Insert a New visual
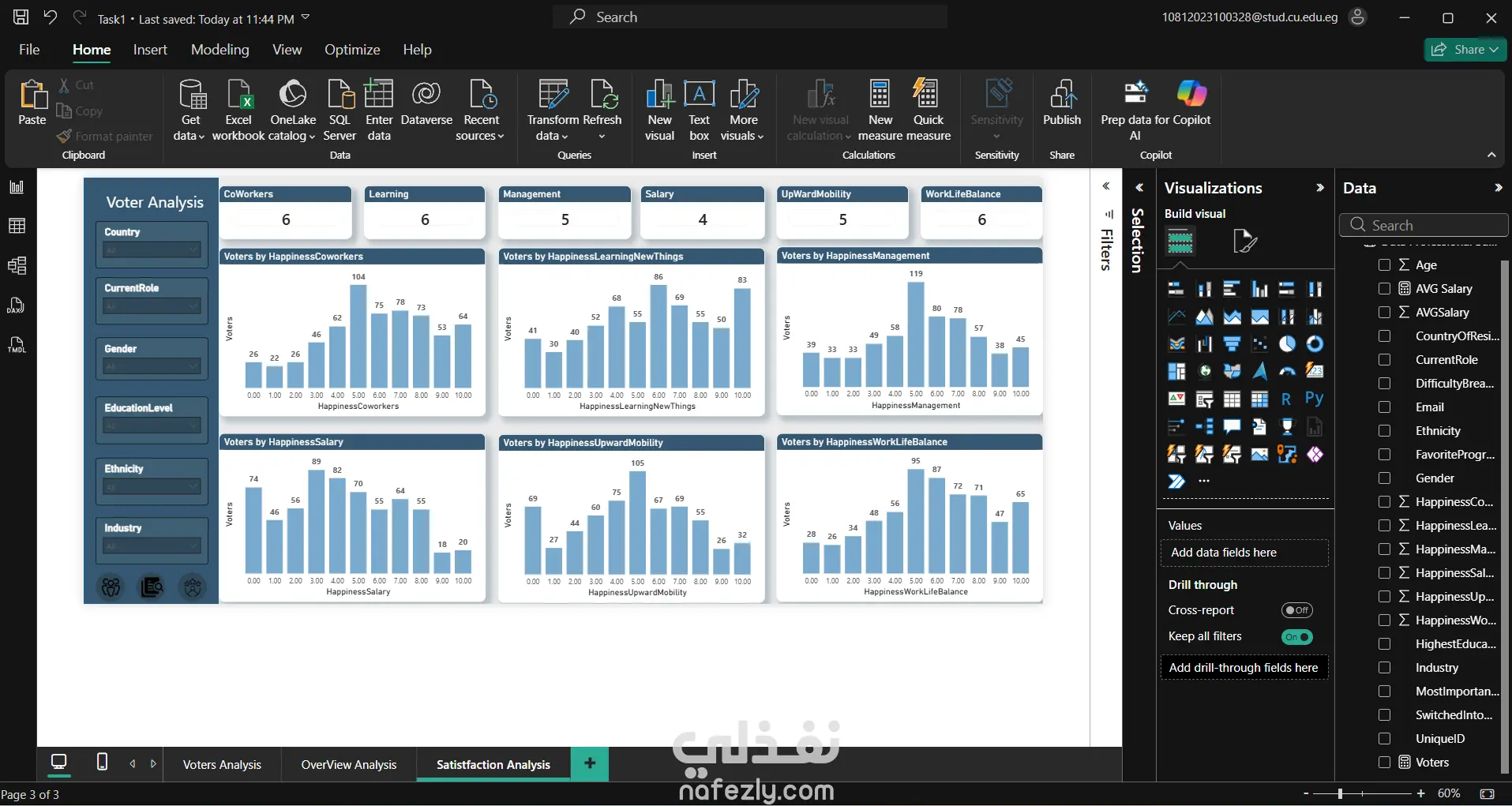Screen dimensions: 1512x806 659,111
